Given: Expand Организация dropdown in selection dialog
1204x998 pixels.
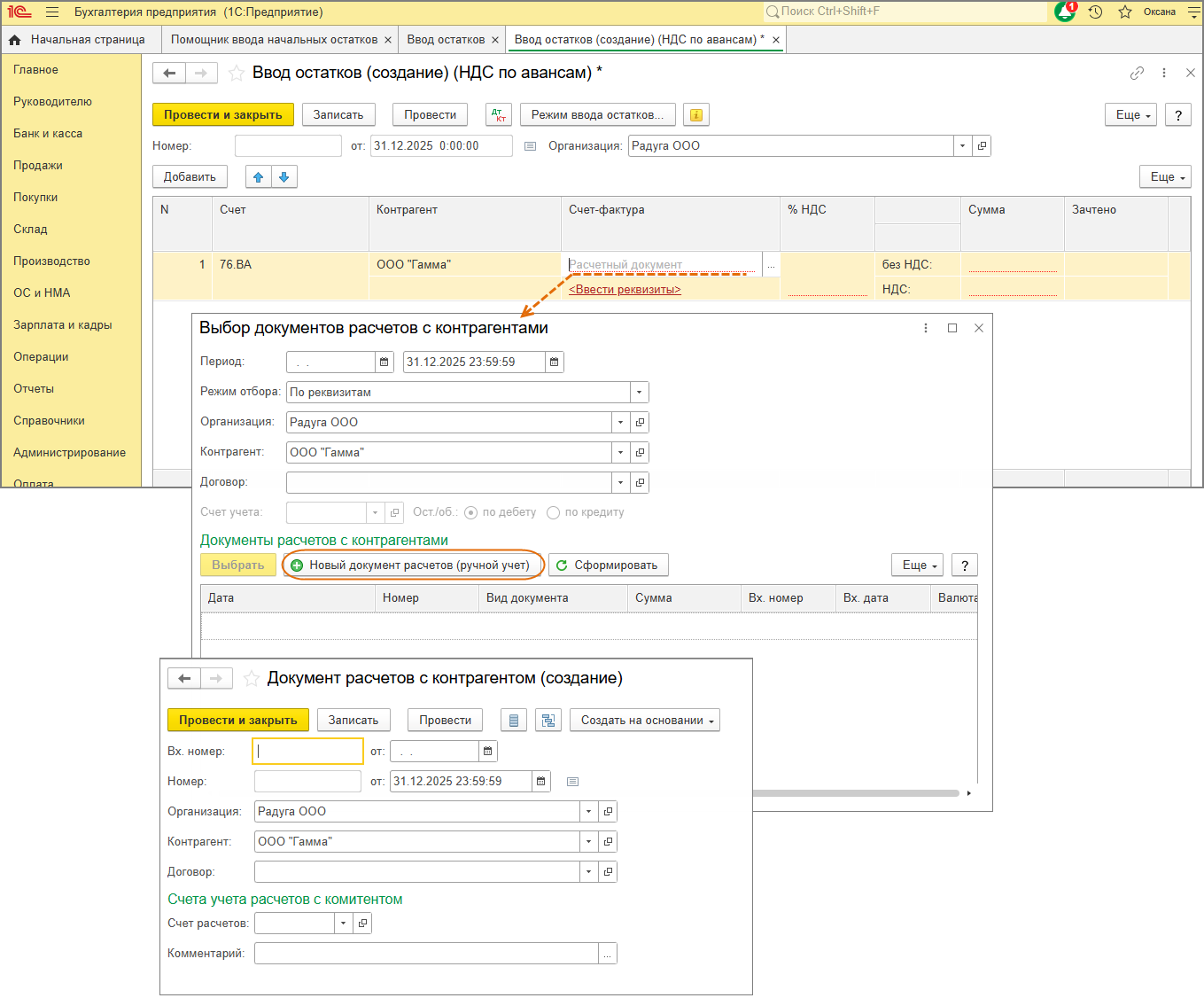Looking at the screenshot, I should click(621, 423).
